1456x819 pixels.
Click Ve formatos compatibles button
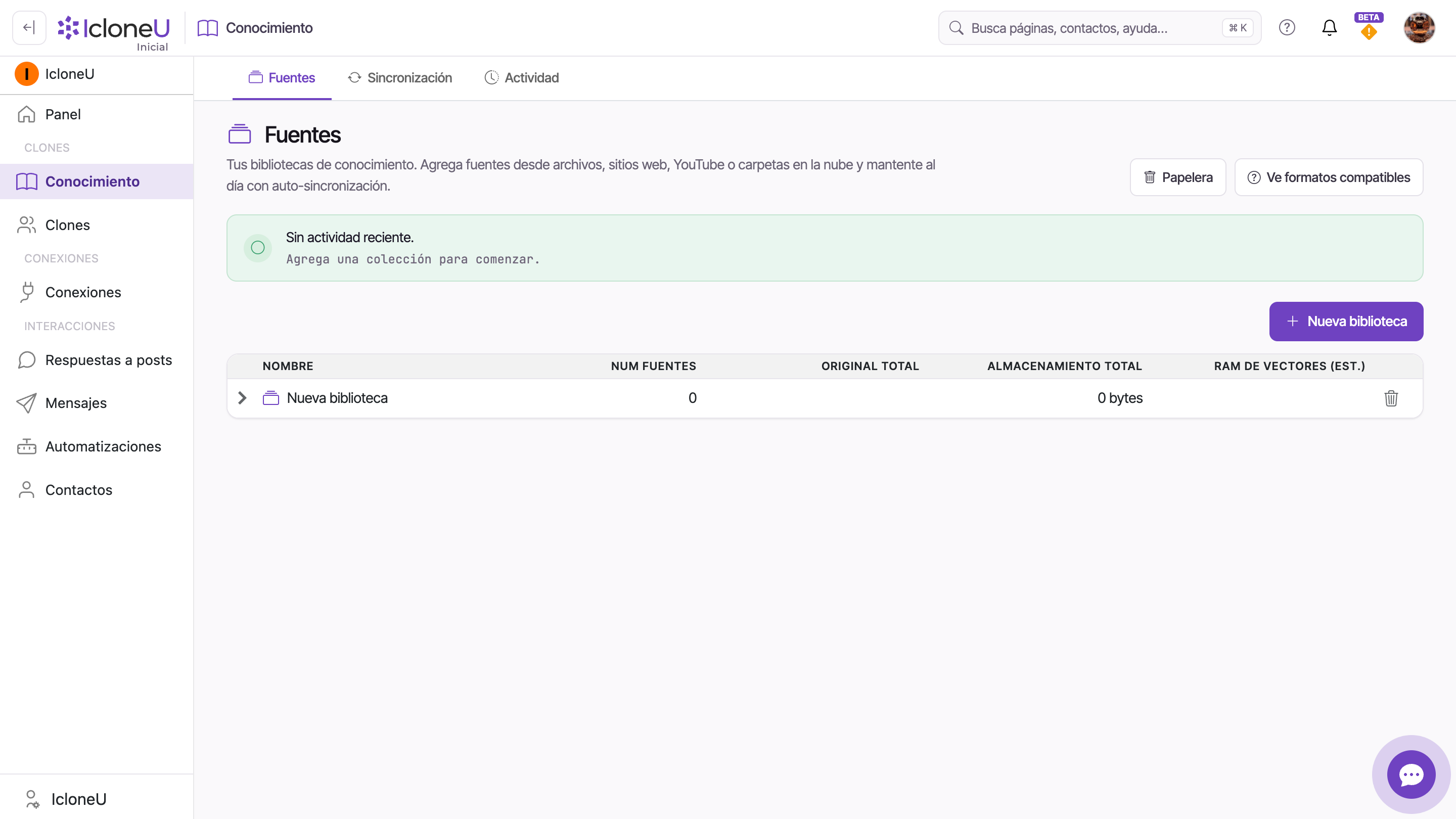click(1329, 177)
